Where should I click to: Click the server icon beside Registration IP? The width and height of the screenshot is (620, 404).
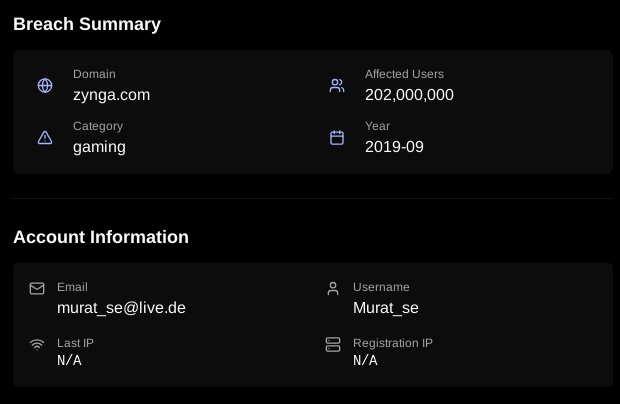pos(333,344)
